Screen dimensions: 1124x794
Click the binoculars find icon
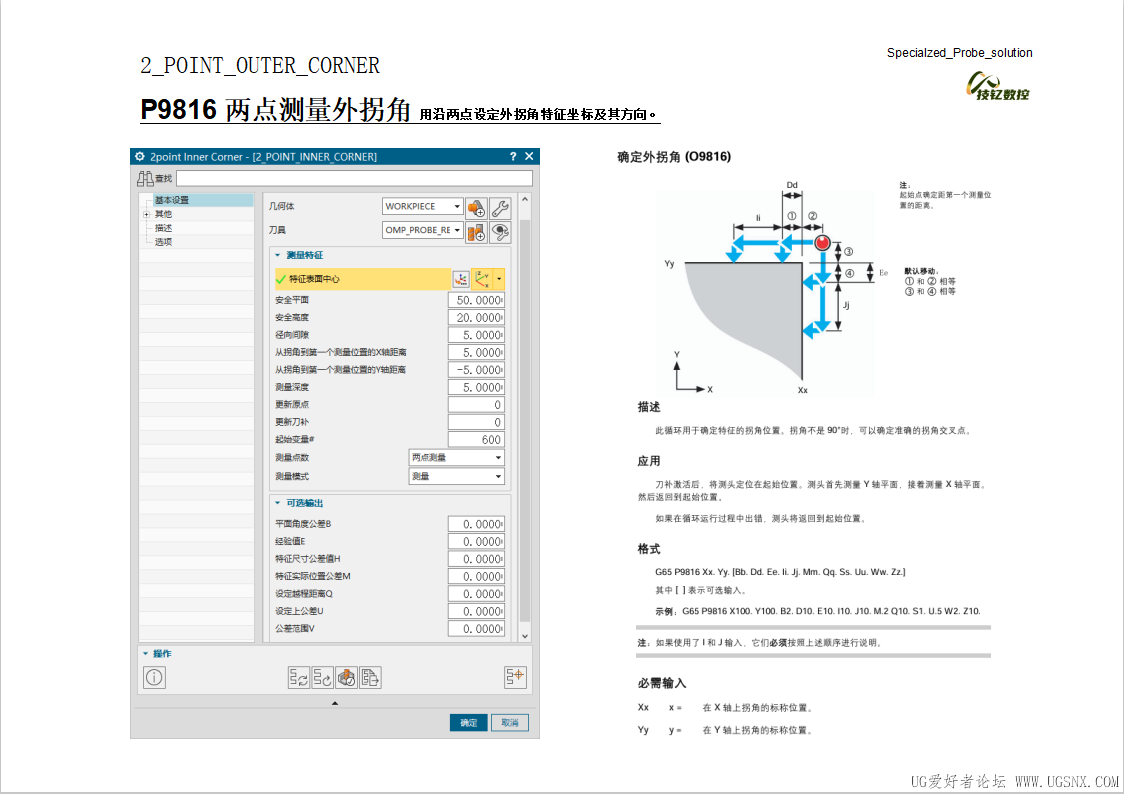pyautogui.click(x=145, y=178)
